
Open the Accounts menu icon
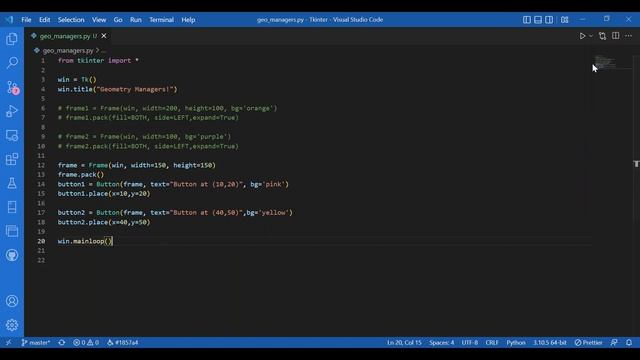click(x=12, y=301)
